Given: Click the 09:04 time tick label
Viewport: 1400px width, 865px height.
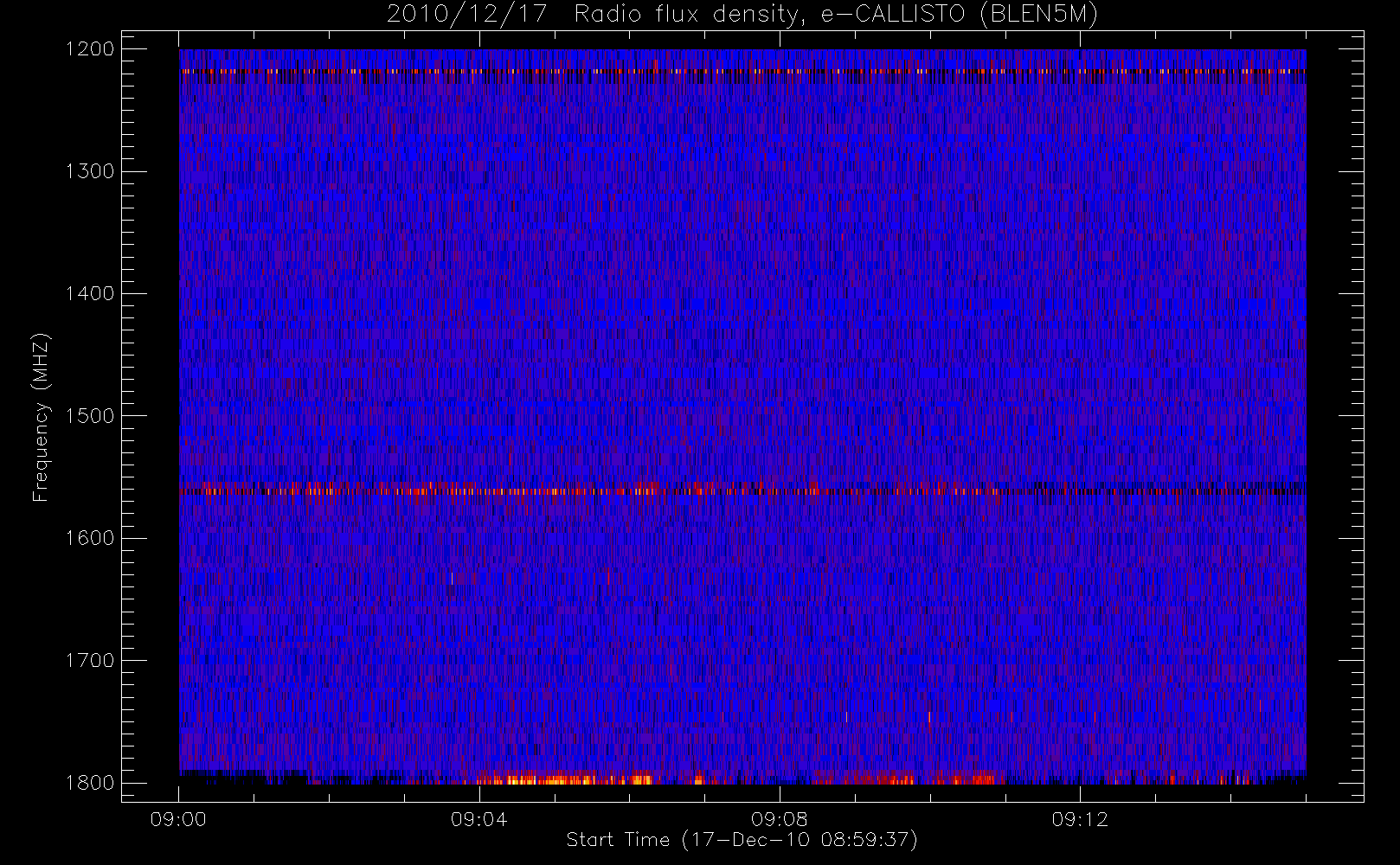Looking at the screenshot, I should (478, 819).
